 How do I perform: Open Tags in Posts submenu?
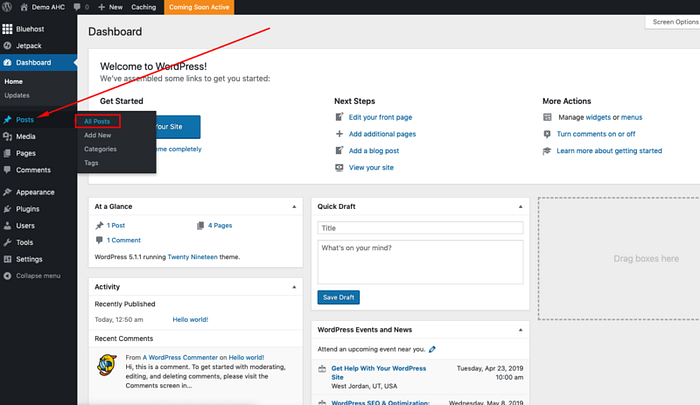(91, 163)
